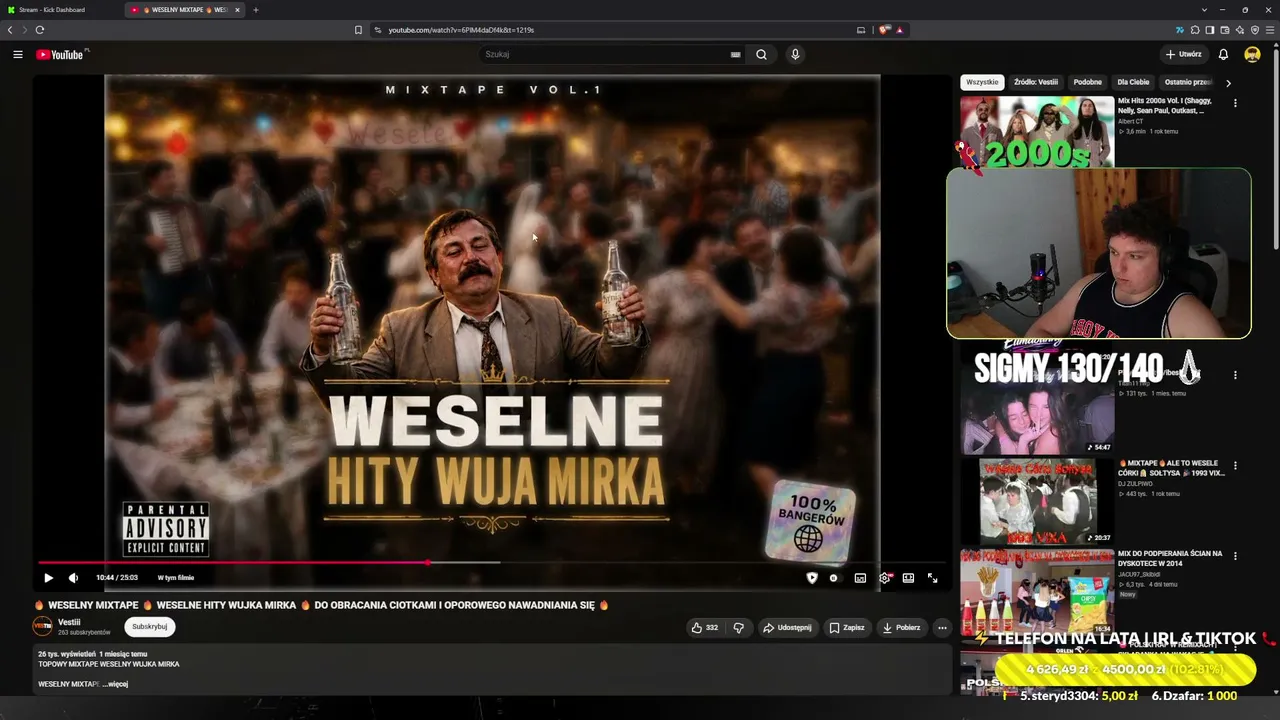Like the video with 332 likes
Screen dimensions: 1280x720
coord(704,628)
